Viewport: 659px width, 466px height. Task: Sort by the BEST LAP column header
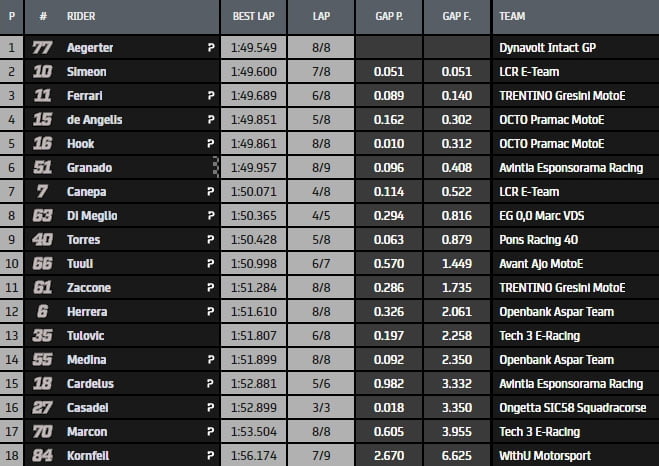click(x=254, y=17)
